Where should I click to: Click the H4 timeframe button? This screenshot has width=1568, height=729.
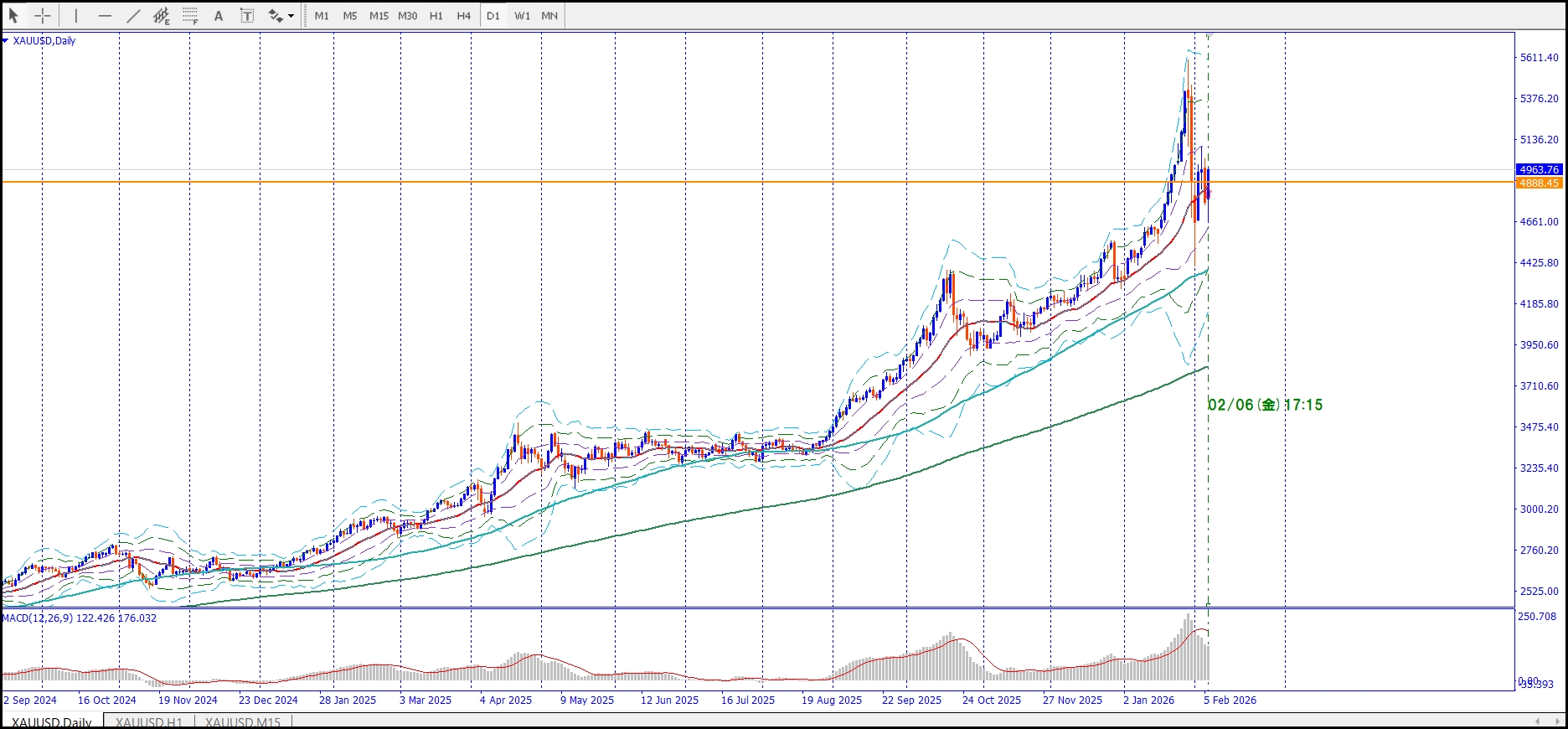[463, 16]
